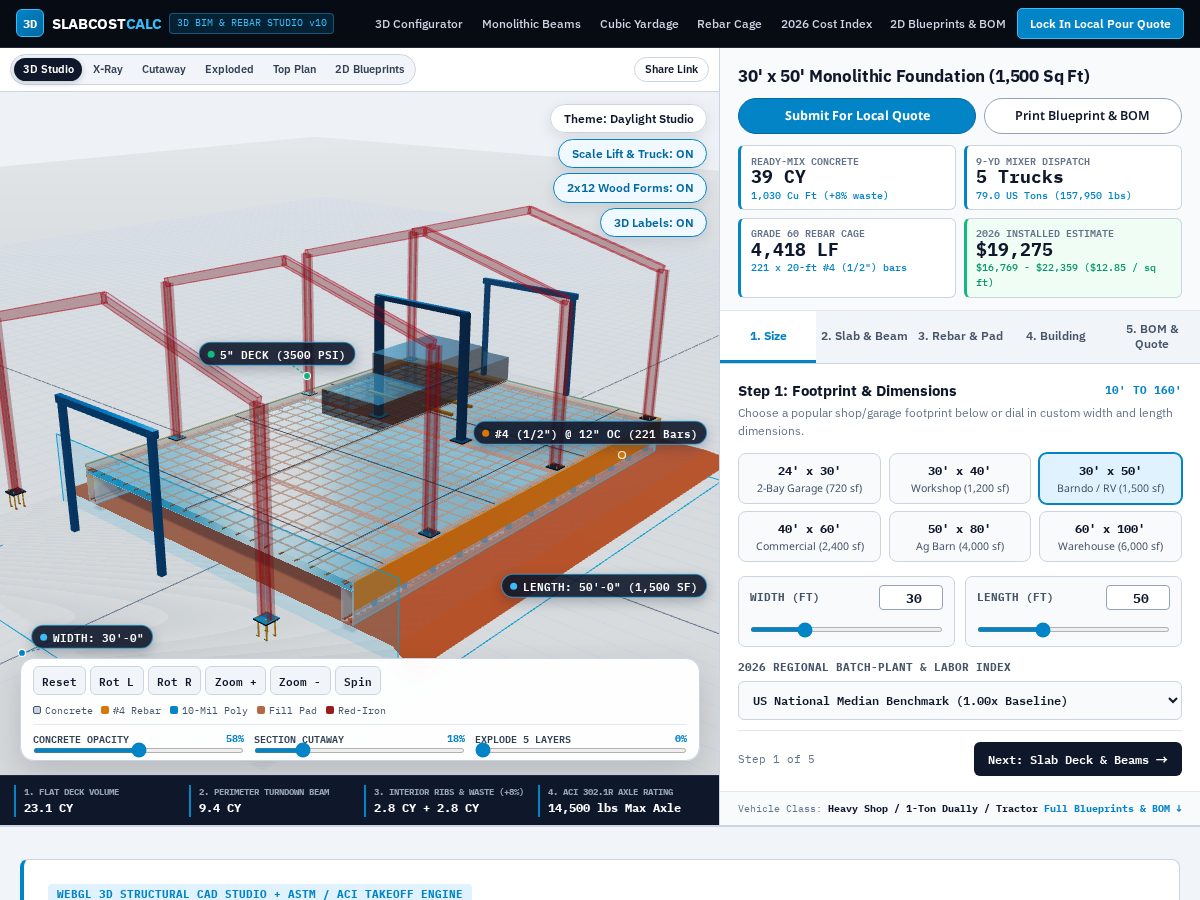This screenshot has width=1200, height=900.
Task: Switch to X-Ray view mode
Action: click(108, 70)
